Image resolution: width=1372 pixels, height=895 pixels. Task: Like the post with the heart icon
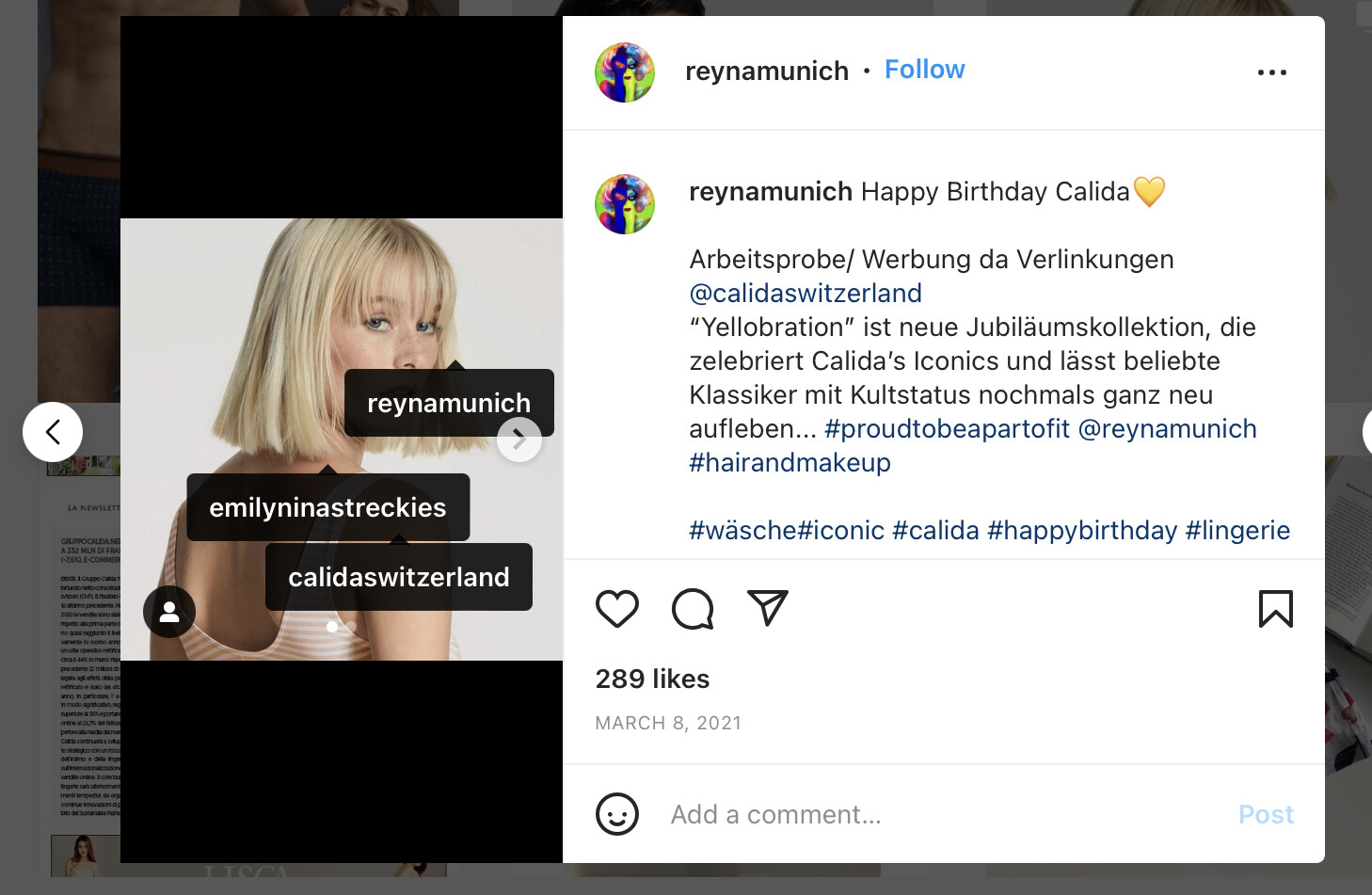[x=617, y=609]
